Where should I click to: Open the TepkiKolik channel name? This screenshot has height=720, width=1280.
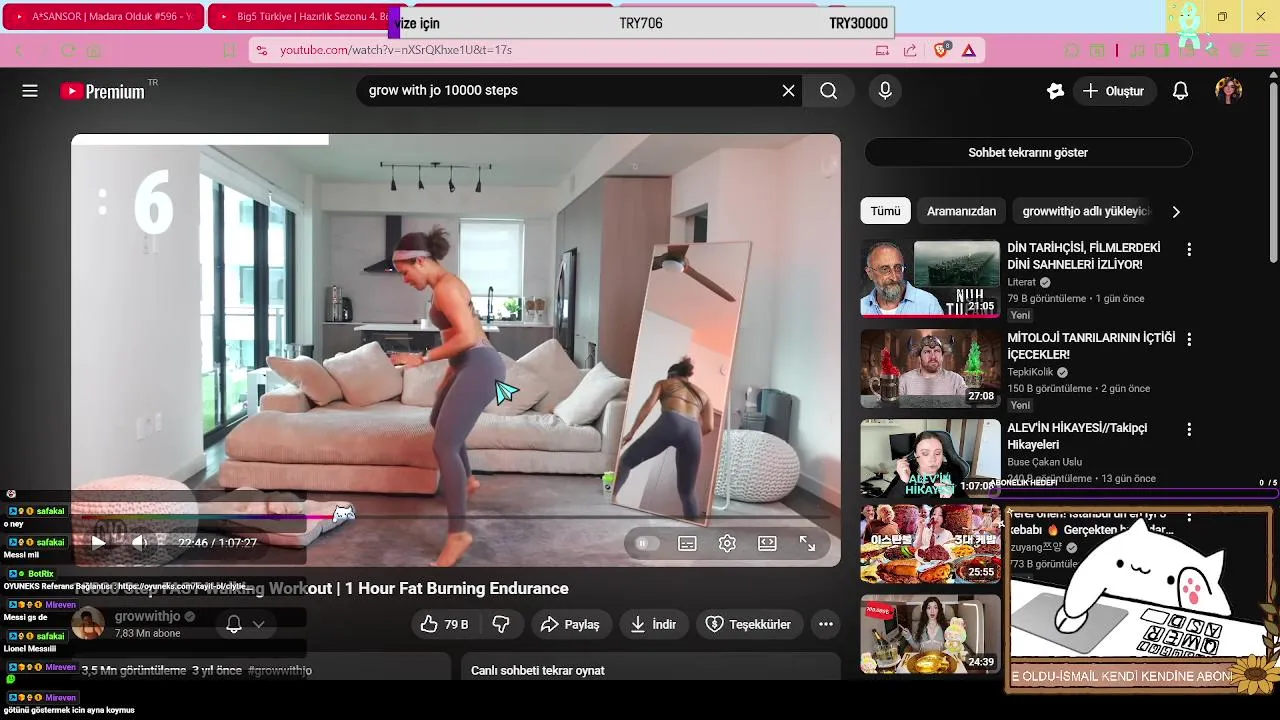[x=1030, y=372]
